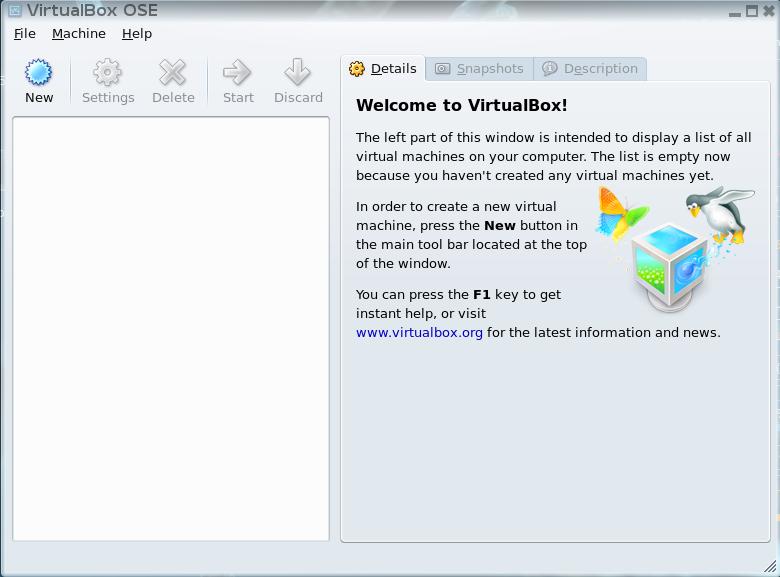Click inside the empty virtual machine list

point(171,329)
